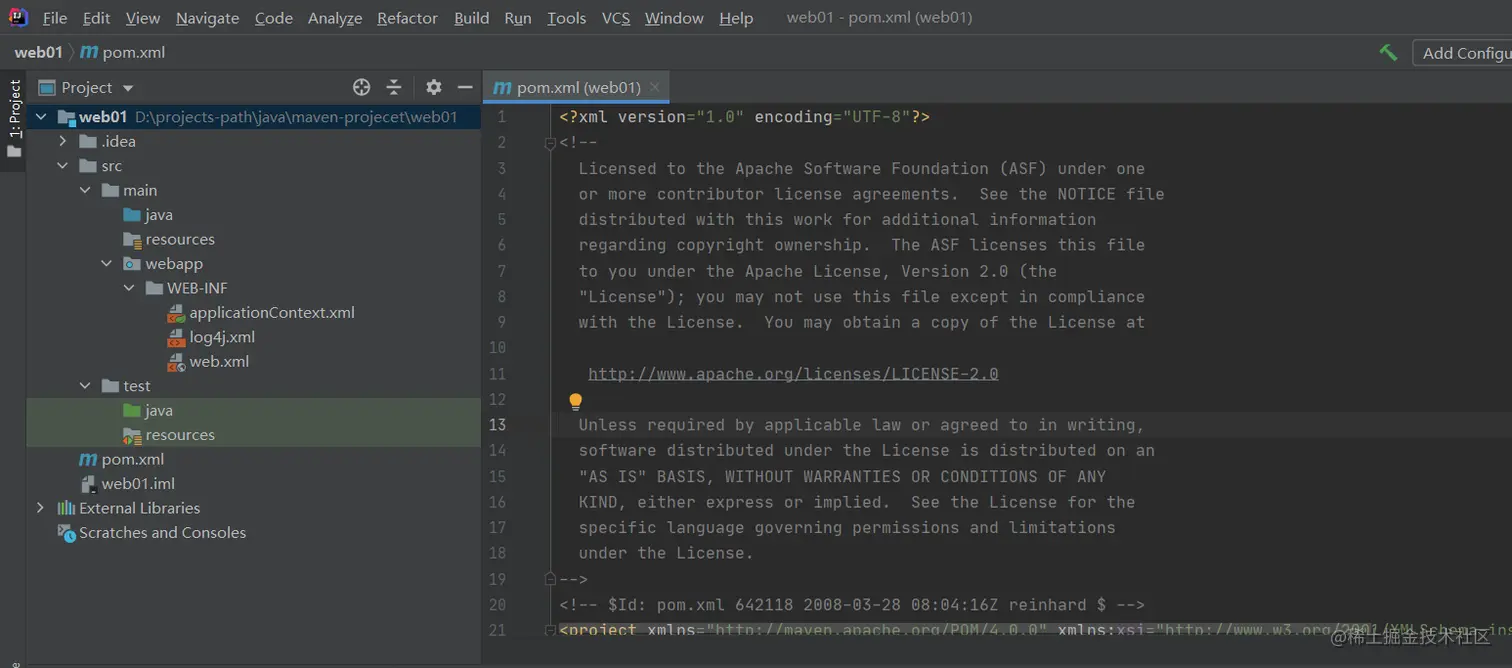Click the Add Configuration button

[x=1462, y=53]
